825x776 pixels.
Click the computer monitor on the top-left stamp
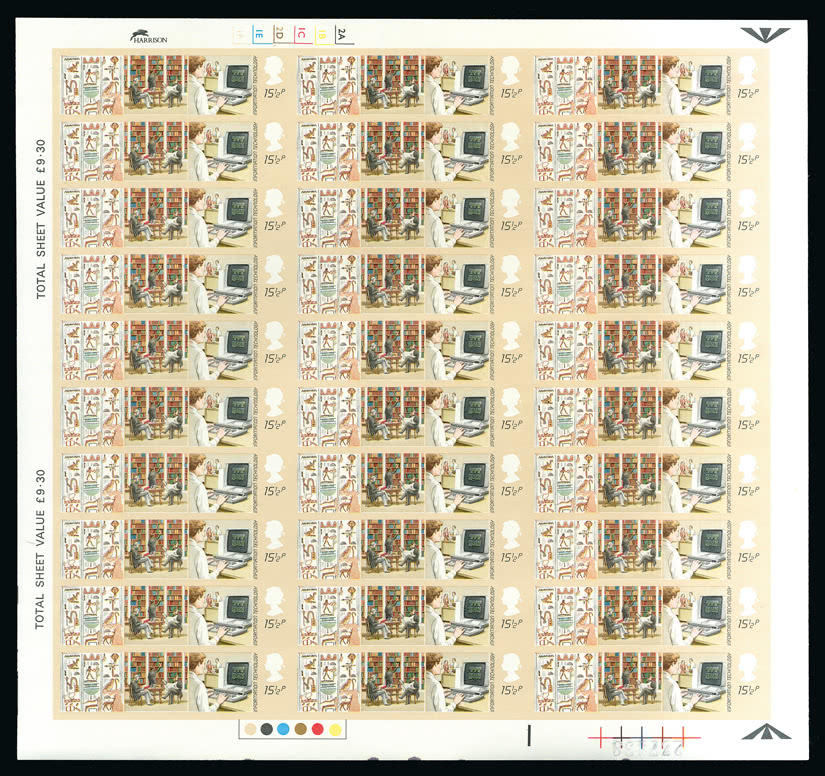click(x=238, y=77)
